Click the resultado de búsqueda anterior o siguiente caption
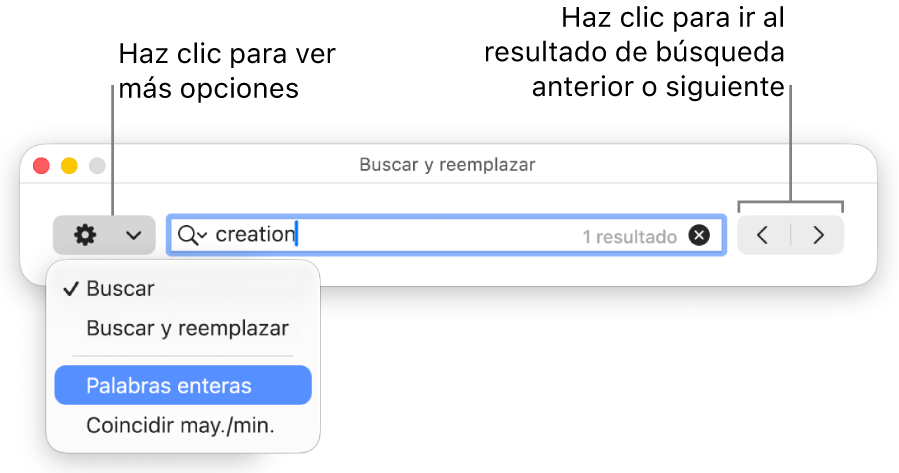Screen dimensions: 899x473 coord(635,53)
